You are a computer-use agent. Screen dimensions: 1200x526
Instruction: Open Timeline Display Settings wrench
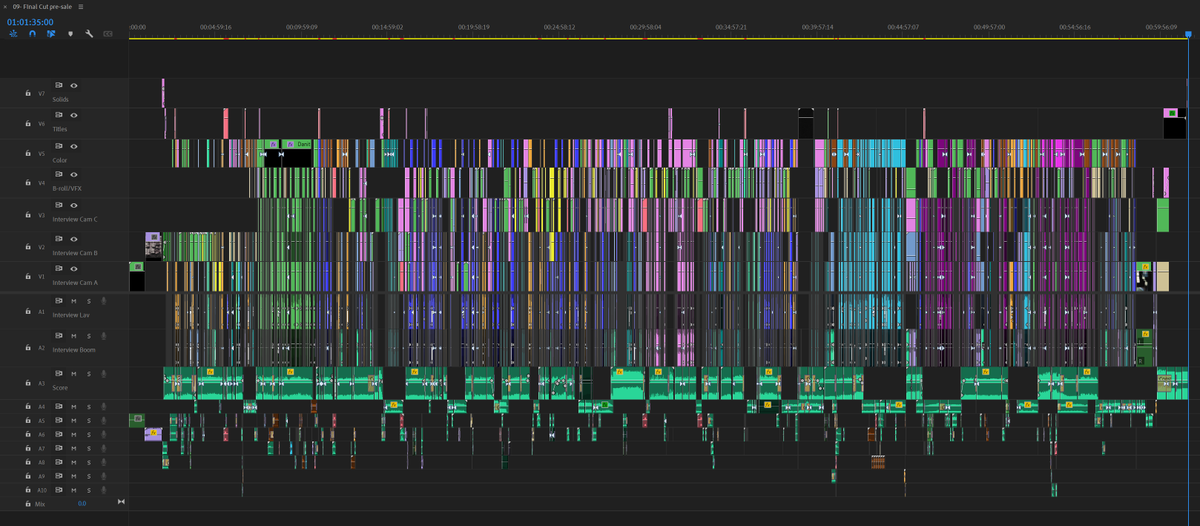89,34
